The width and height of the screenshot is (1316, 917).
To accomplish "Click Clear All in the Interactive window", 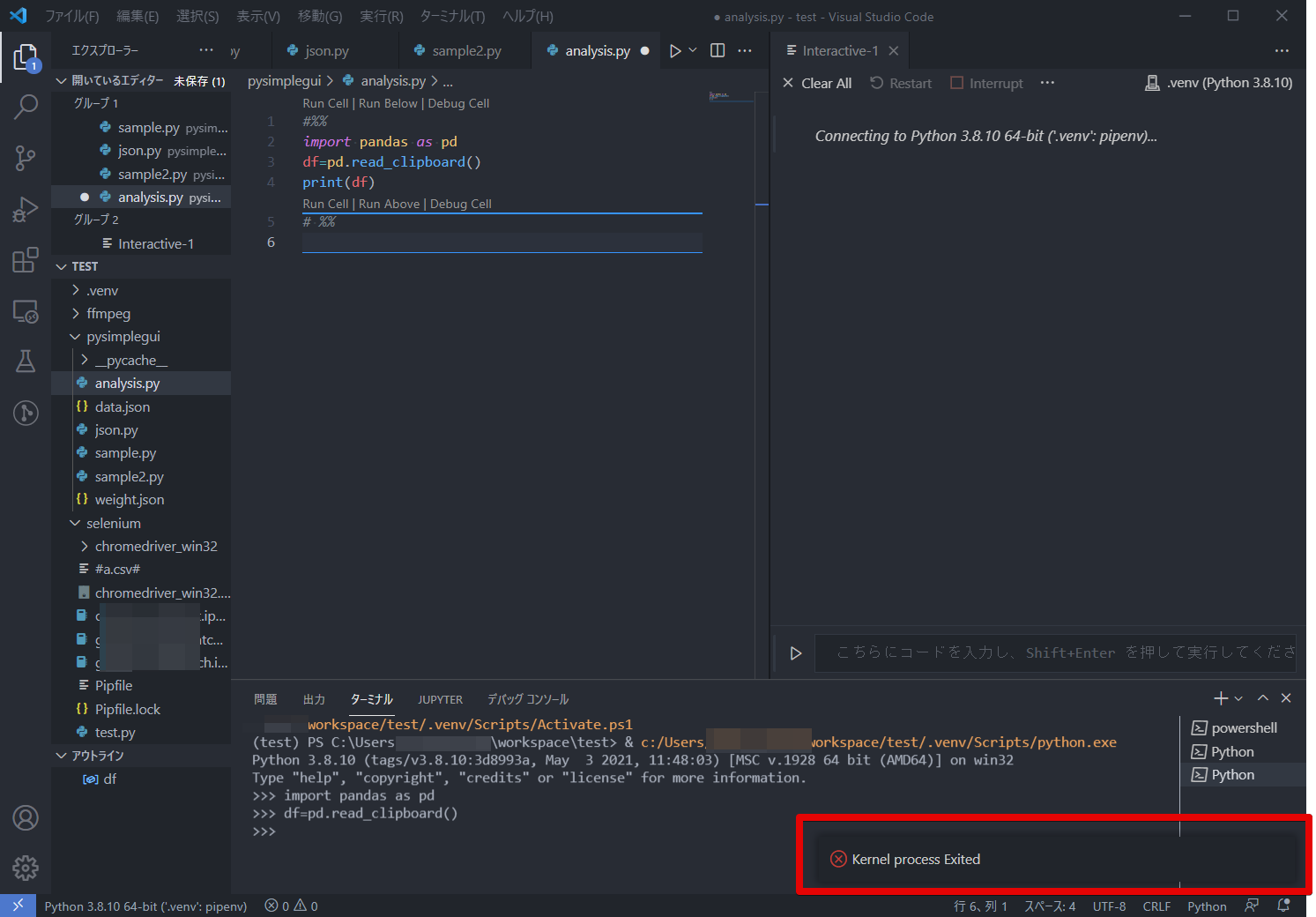I will pyautogui.click(x=817, y=82).
